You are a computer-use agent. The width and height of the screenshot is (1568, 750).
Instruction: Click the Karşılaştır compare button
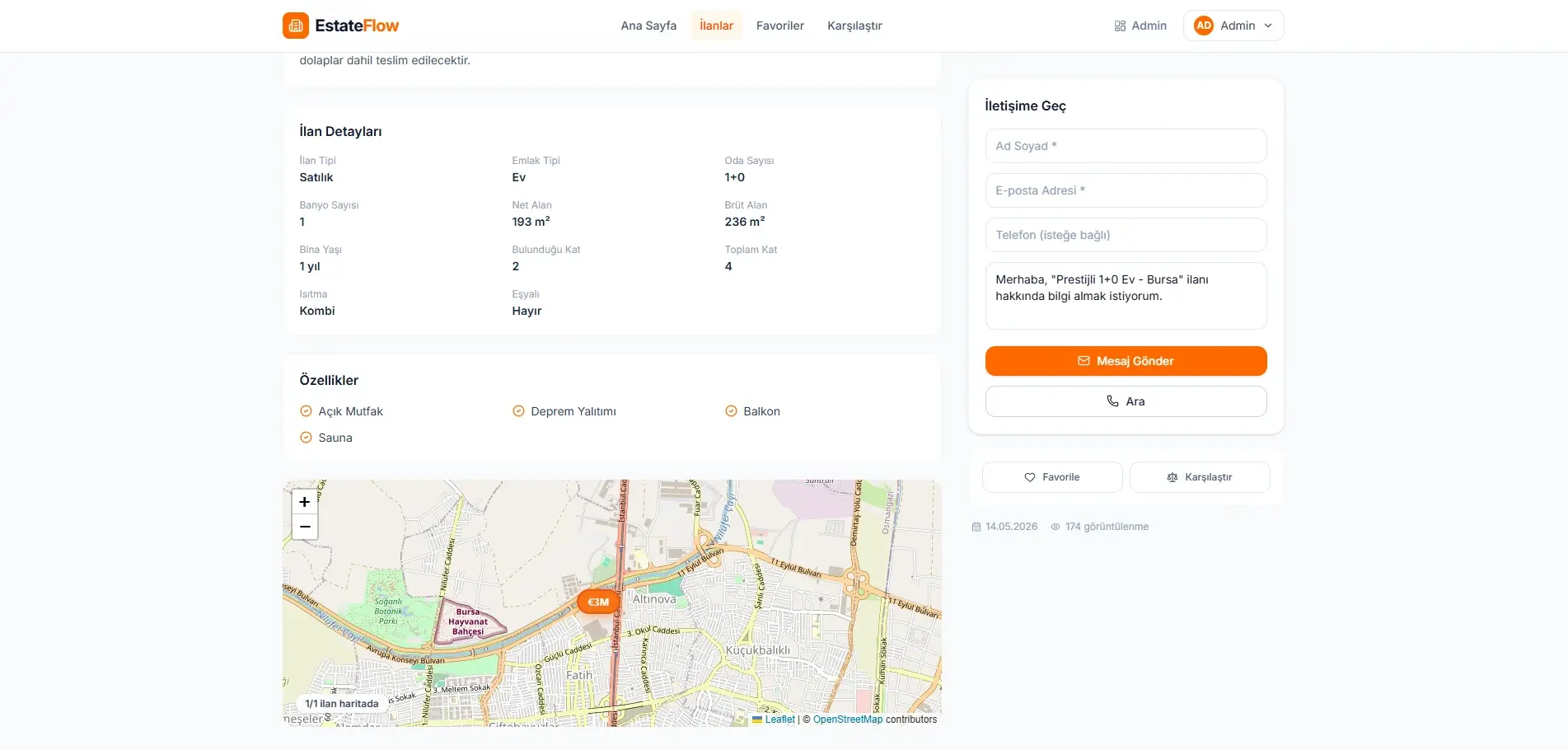click(1200, 477)
